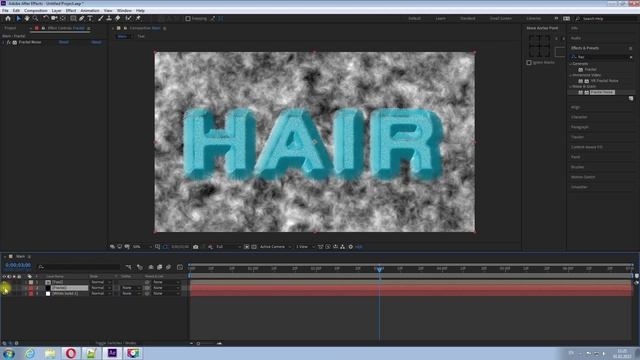Toggle the fx switch for Fractal Noise effect
This screenshot has height=360, width=640.
(9, 42)
